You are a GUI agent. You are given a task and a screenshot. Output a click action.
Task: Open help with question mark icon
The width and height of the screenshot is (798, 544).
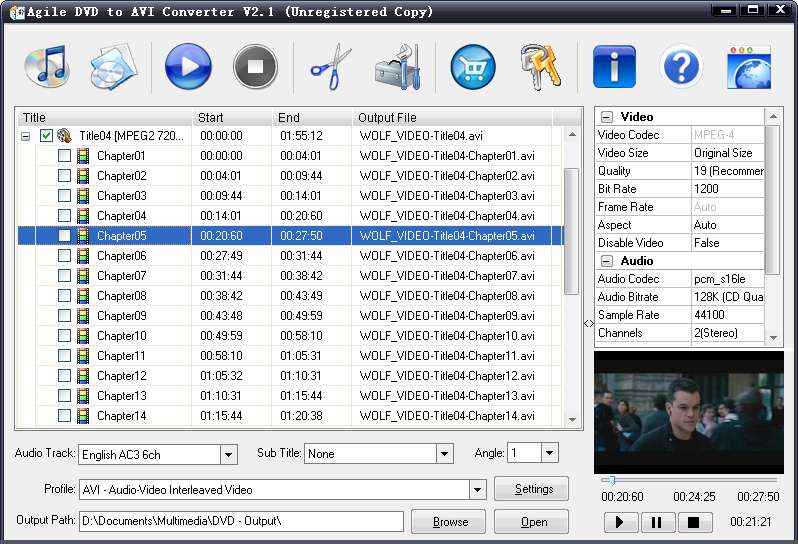tap(681, 67)
